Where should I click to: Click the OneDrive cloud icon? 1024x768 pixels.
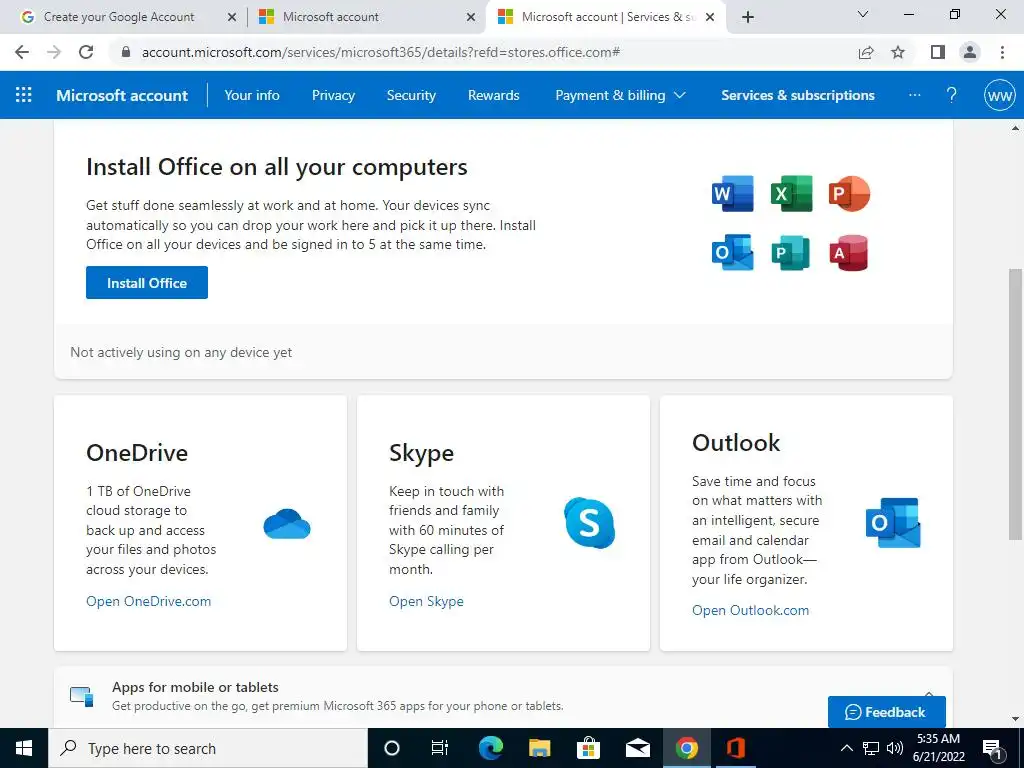287,524
